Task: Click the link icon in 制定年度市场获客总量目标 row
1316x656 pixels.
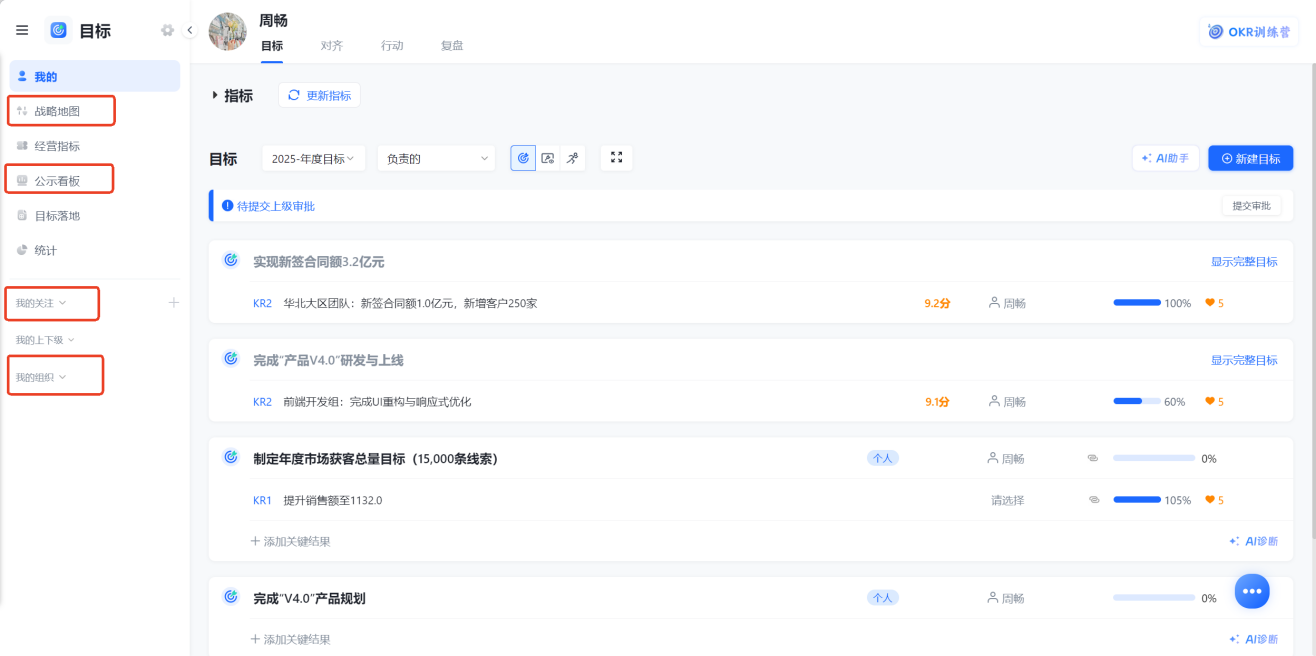Action: [x=1093, y=458]
